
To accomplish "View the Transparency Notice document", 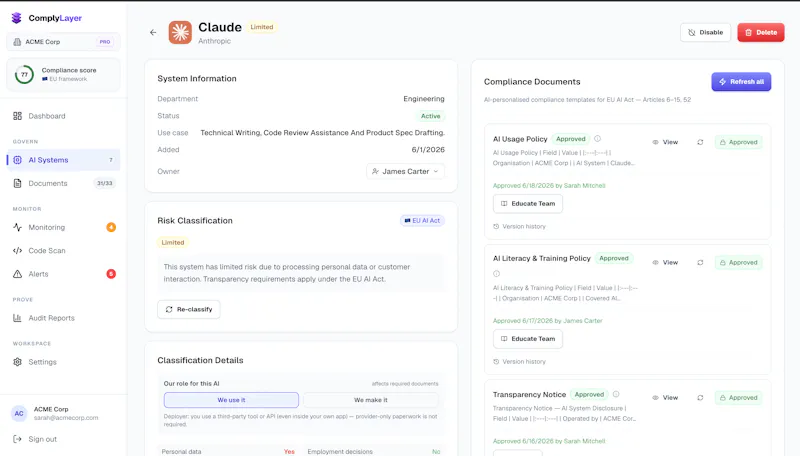I will [x=665, y=398].
